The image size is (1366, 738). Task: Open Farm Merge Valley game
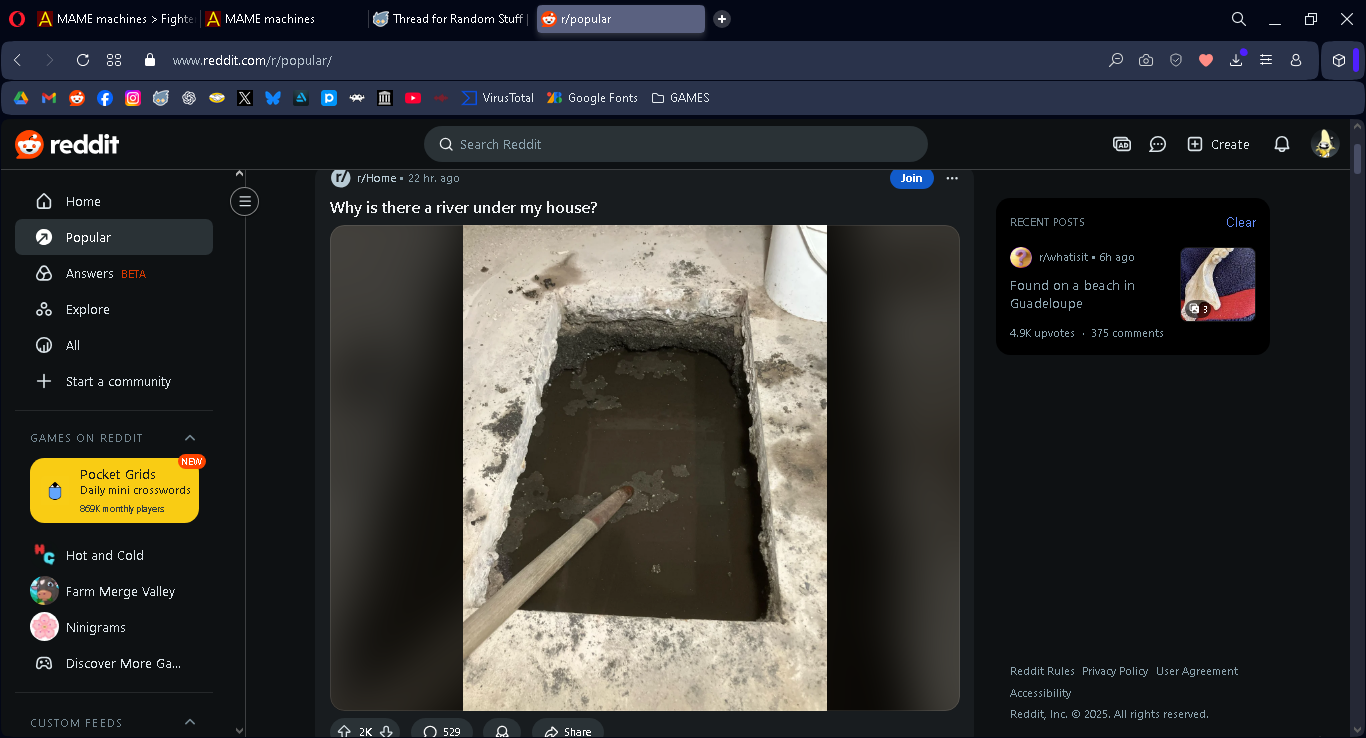(114, 591)
